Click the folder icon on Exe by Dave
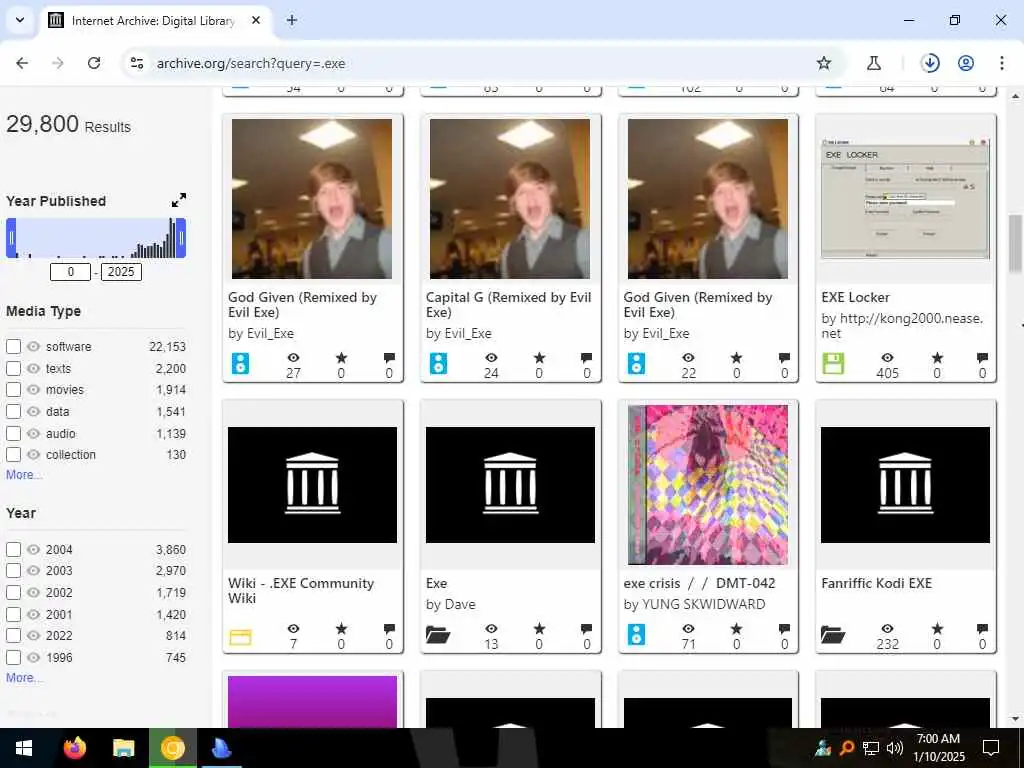The image size is (1024, 768). pos(438,635)
